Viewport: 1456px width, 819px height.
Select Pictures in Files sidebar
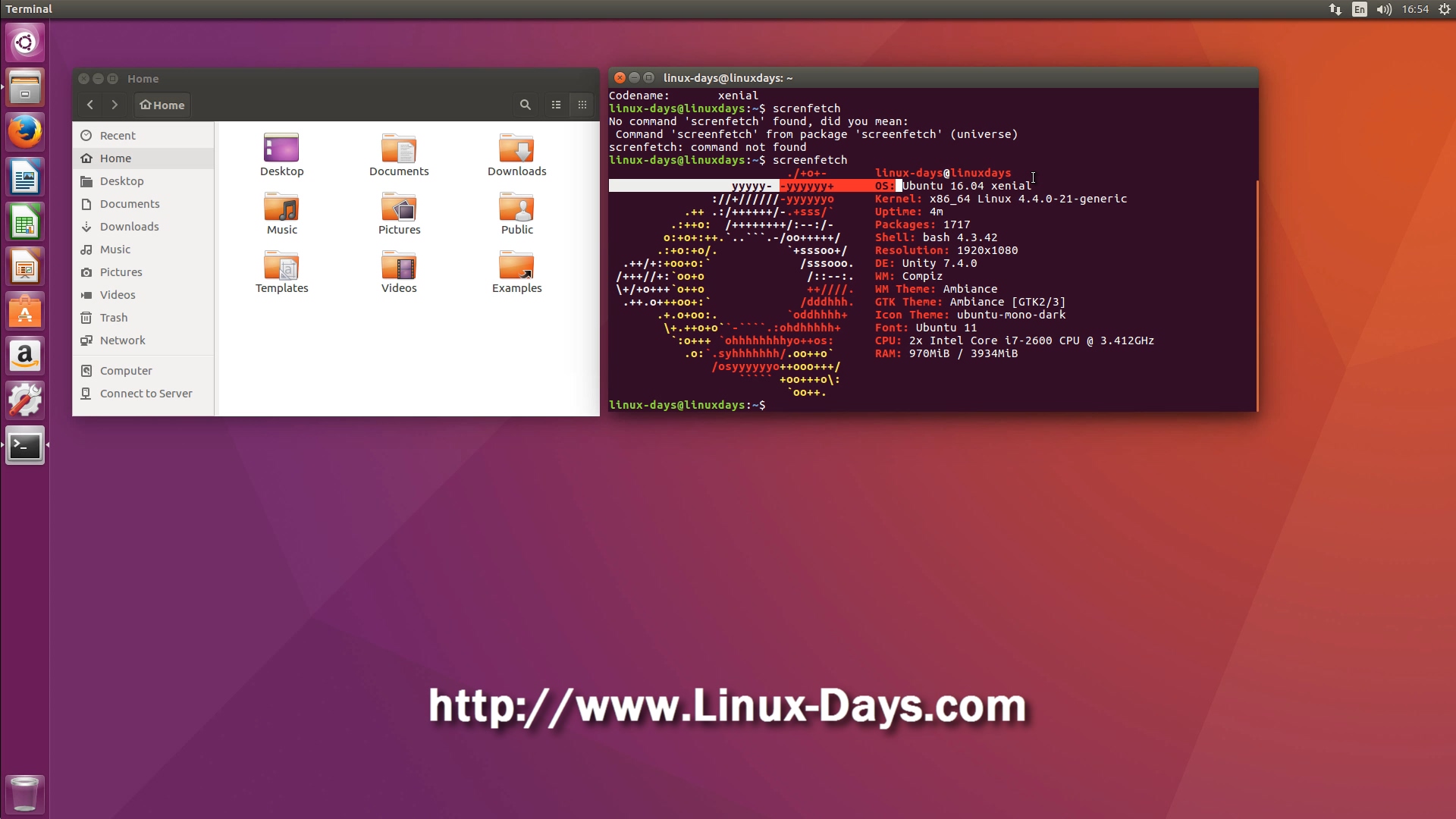pos(143,271)
